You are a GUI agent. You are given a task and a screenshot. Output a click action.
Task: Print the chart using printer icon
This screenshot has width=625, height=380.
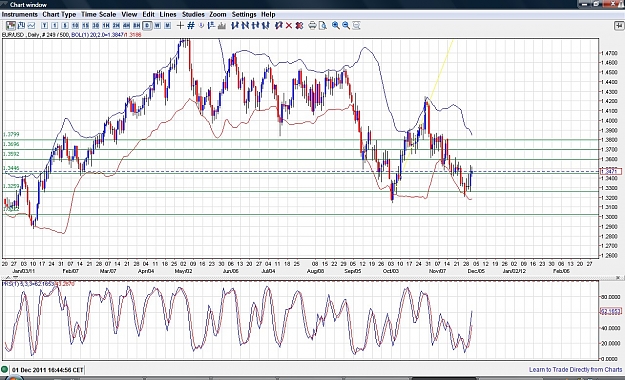click(x=312, y=26)
